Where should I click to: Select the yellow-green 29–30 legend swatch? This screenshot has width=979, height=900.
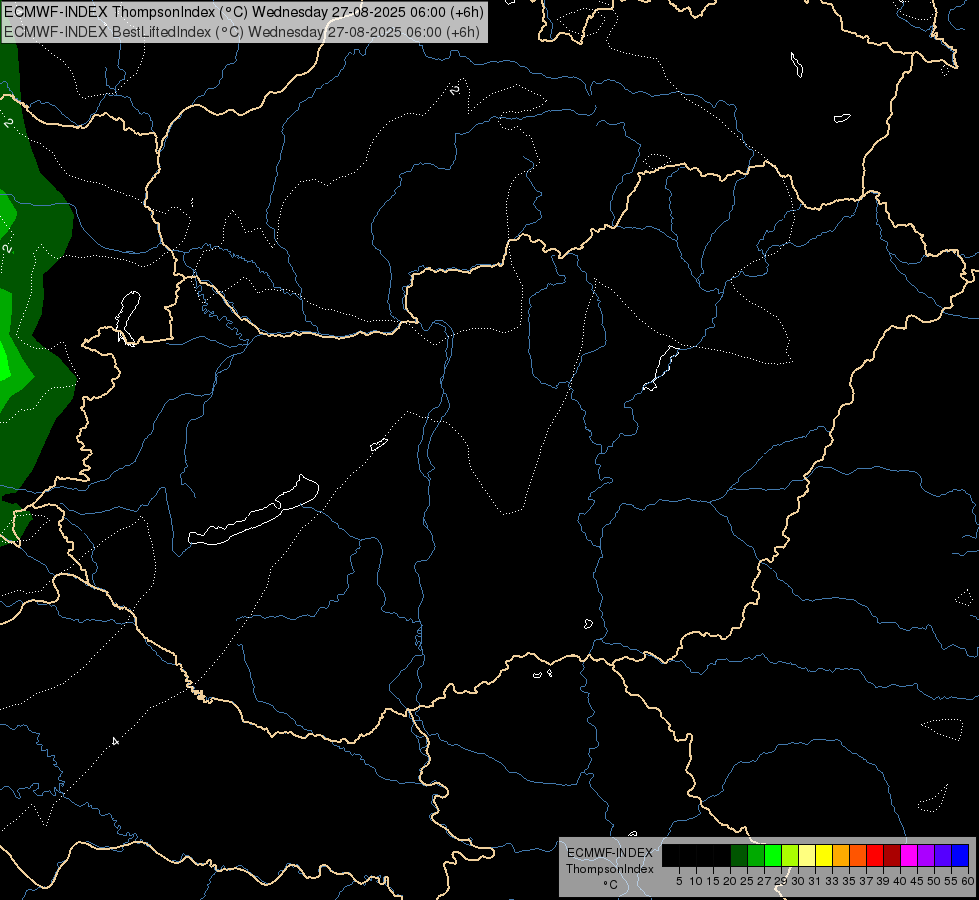(790, 855)
